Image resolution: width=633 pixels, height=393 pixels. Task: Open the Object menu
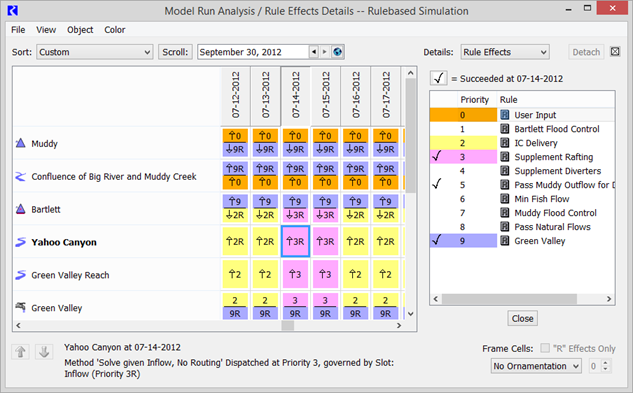pos(80,30)
